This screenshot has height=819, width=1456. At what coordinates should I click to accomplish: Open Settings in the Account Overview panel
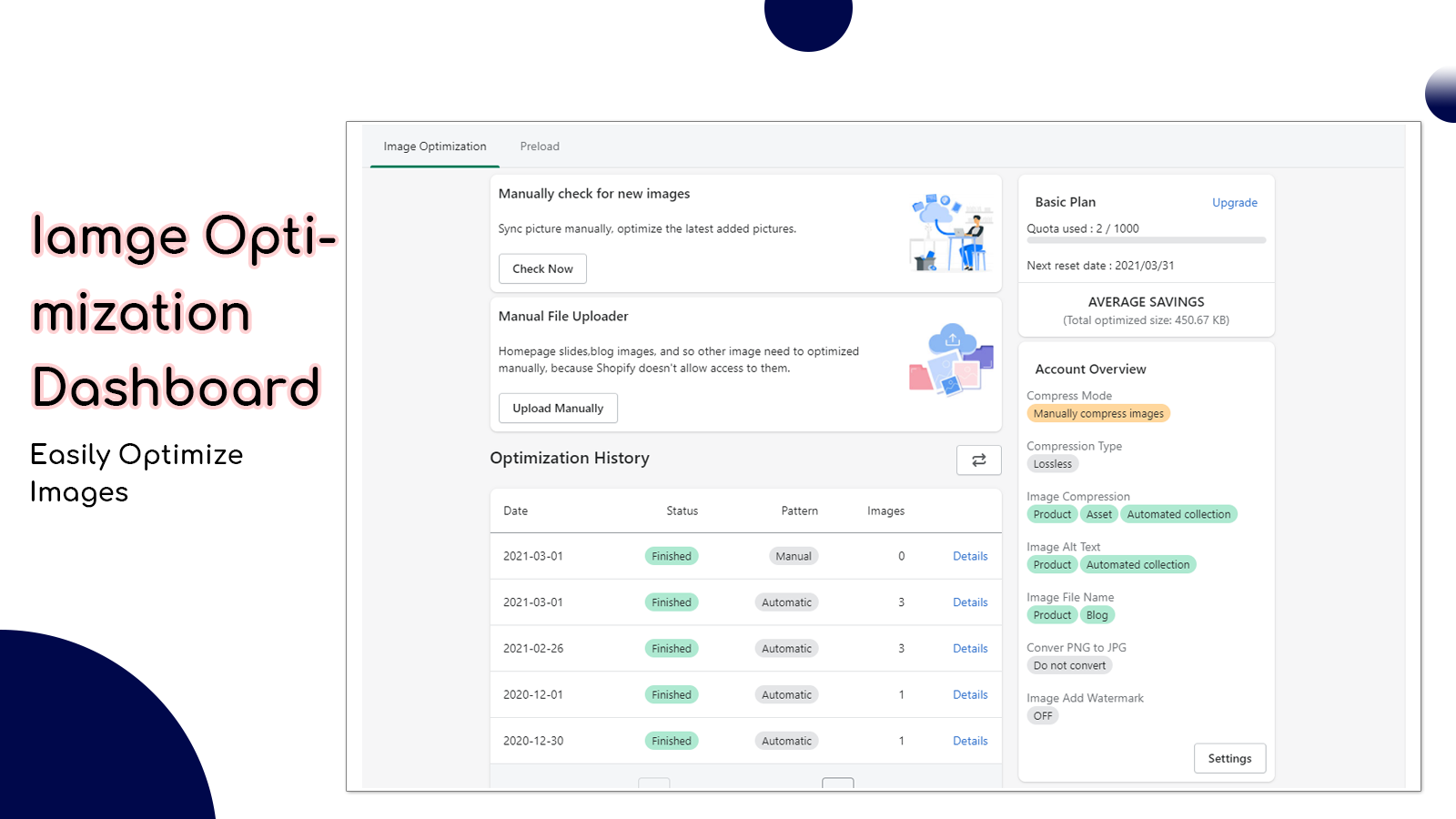[x=1229, y=758]
